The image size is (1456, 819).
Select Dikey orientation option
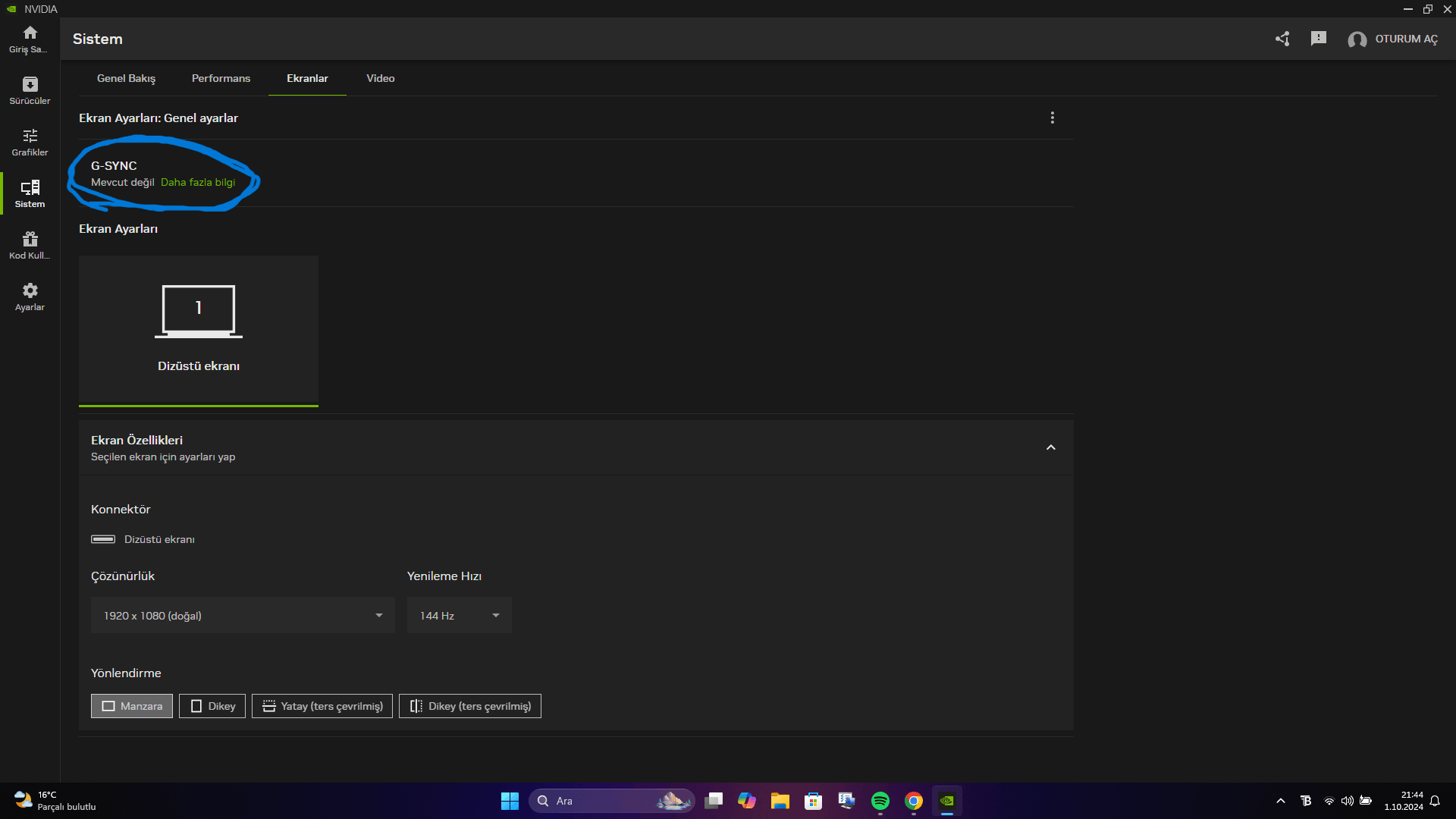pyautogui.click(x=212, y=706)
